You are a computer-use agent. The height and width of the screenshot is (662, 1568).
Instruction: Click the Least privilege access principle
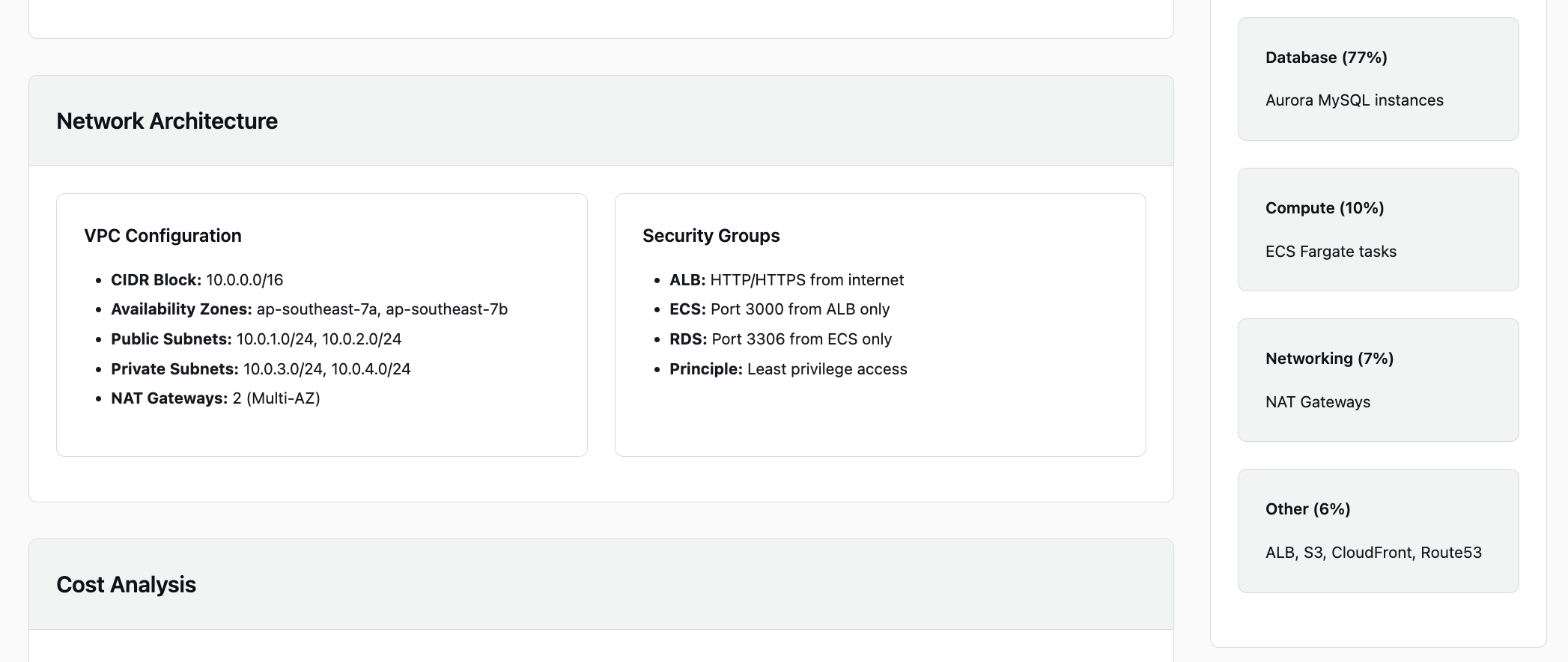pos(788,369)
